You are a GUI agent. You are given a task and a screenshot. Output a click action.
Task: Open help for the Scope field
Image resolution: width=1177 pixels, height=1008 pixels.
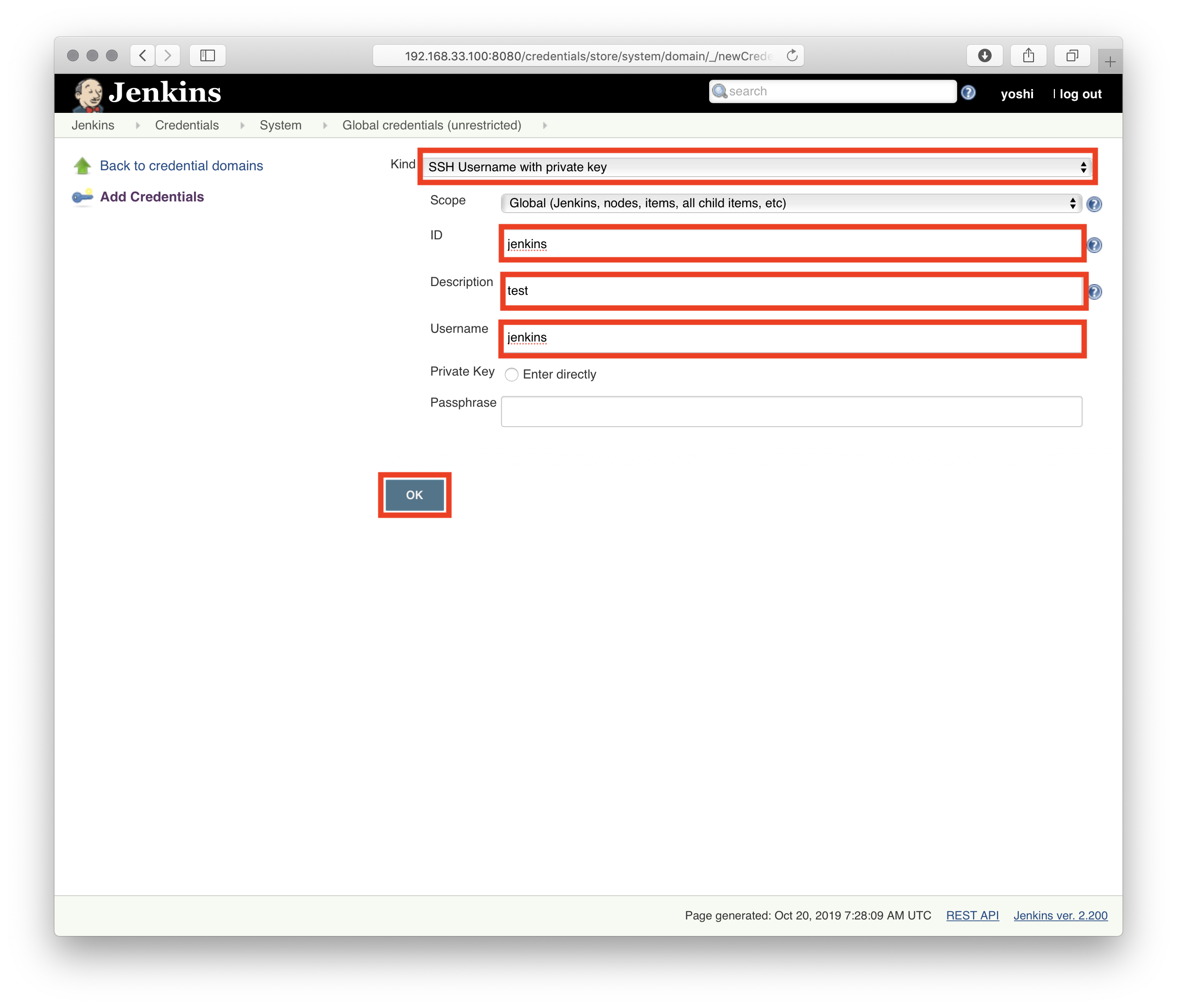point(1094,204)
